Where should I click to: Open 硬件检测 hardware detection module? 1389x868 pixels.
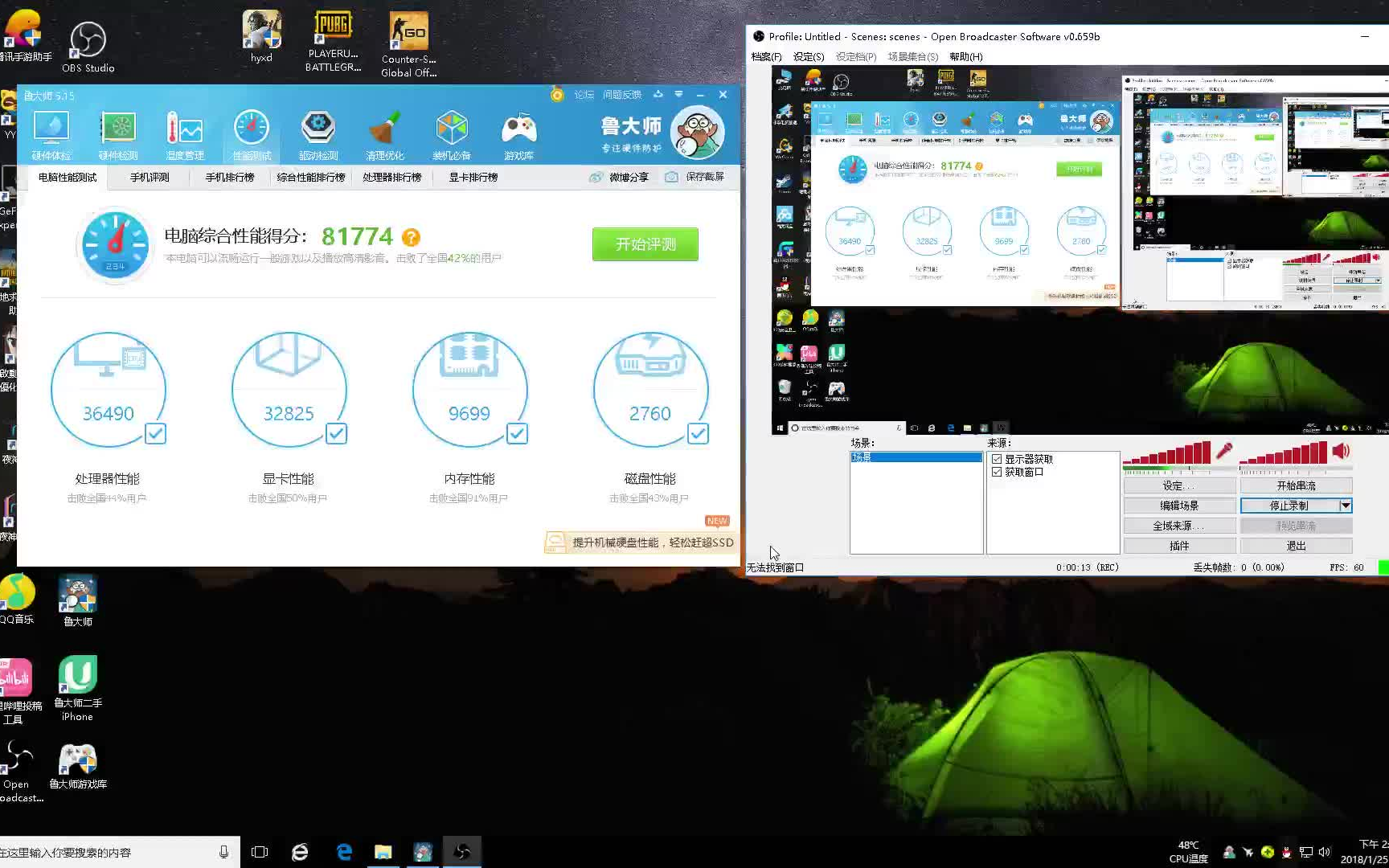click(x=118, y=134)
